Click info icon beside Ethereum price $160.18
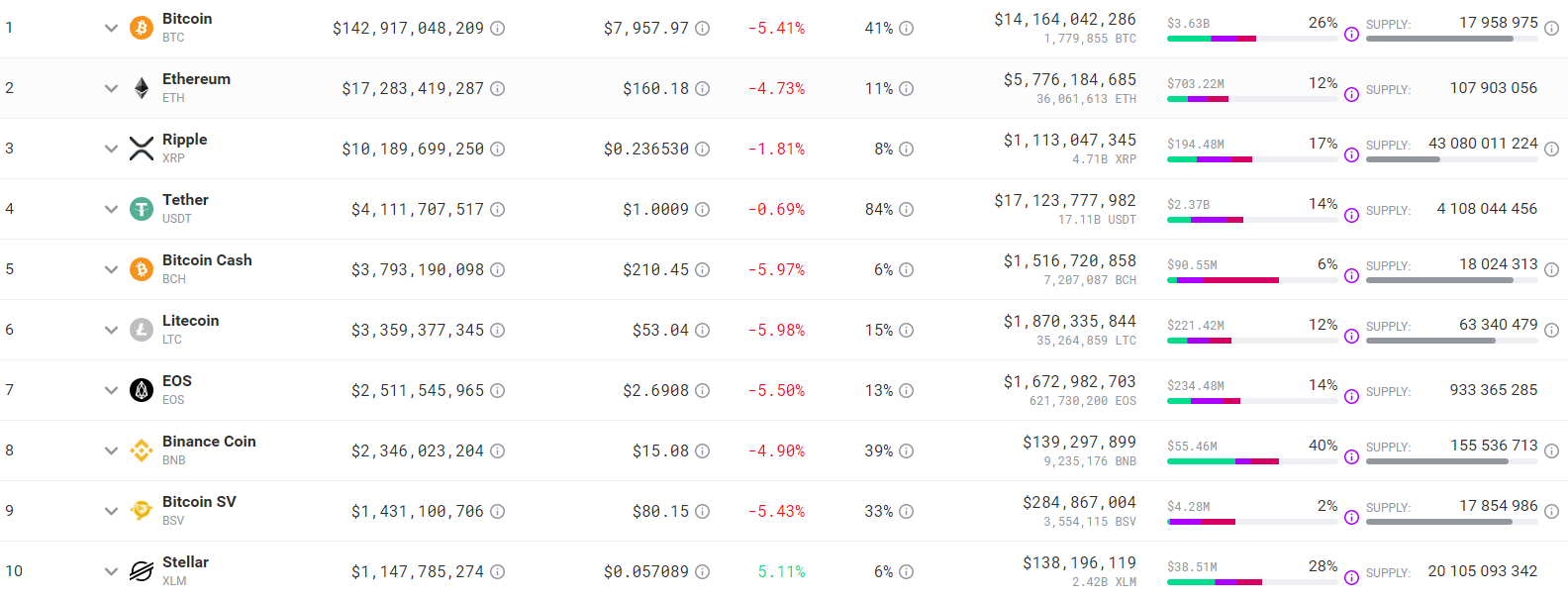This screenshot has height=600, width=1568. click(x=702, y=89)
